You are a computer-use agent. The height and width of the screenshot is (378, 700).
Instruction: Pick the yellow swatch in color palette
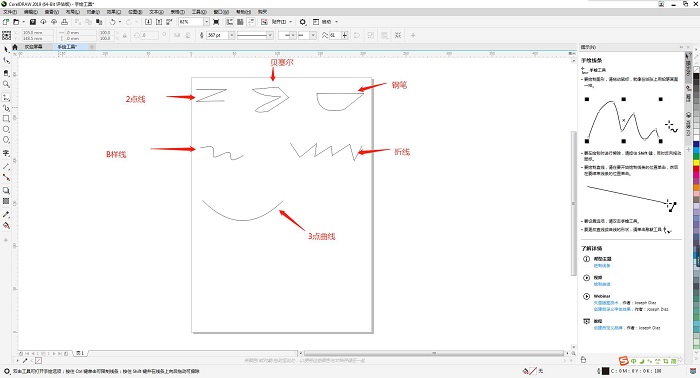[x=696, y=163]
